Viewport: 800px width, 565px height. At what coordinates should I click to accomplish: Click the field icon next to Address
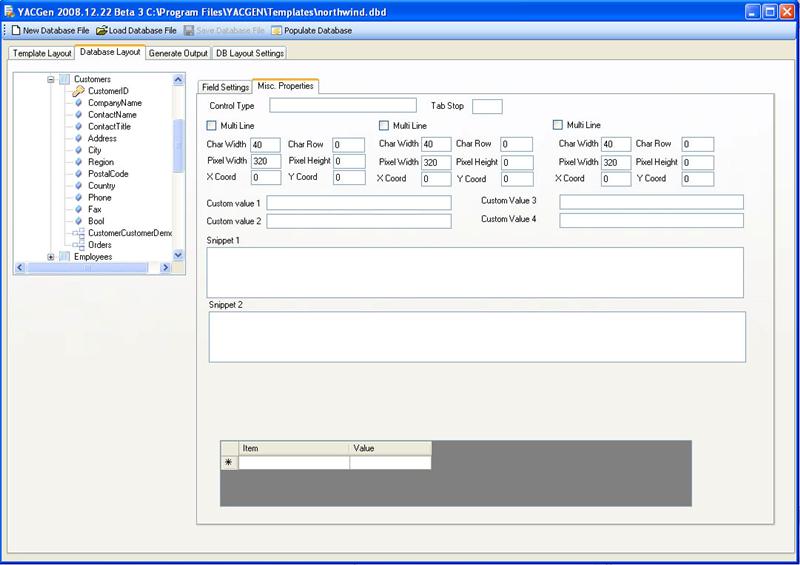point(79,138)
